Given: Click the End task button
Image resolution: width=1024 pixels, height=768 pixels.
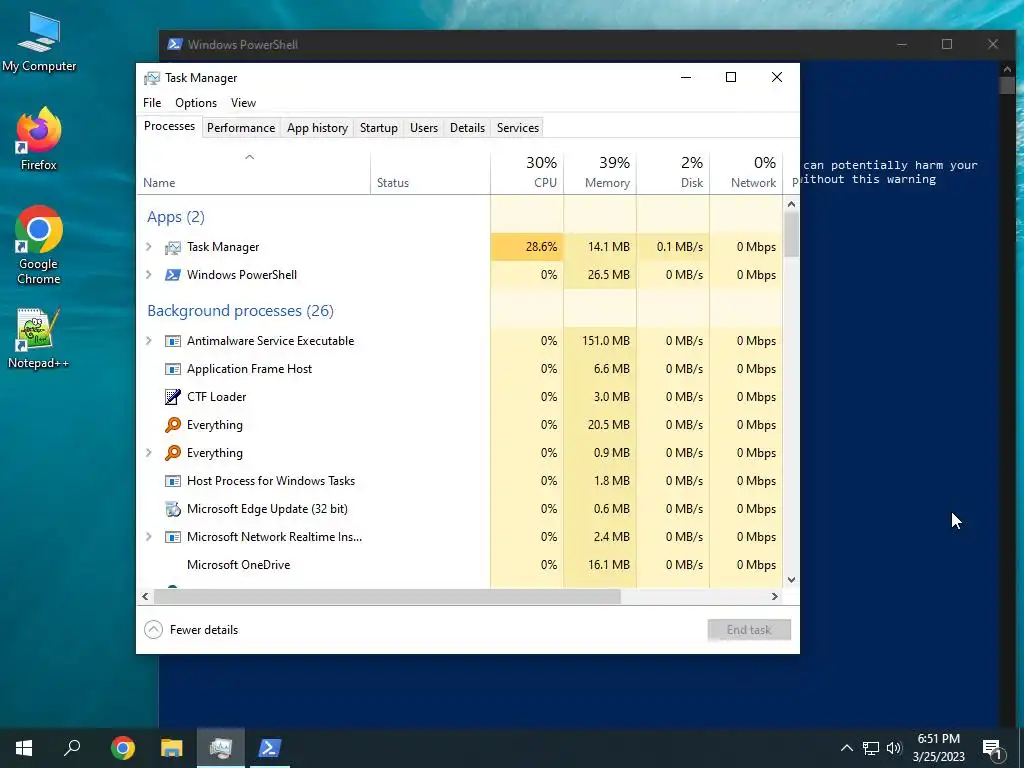Looking at the screenshot, I should point(749,630).
